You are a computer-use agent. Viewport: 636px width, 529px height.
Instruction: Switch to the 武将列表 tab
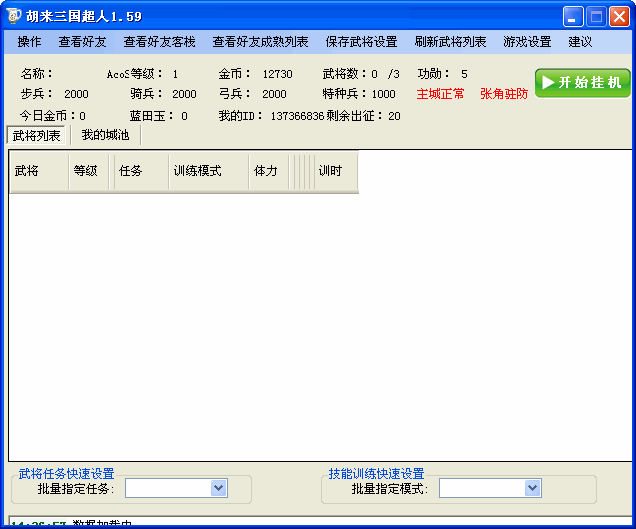pyautogui.click(x=36, y=135)
